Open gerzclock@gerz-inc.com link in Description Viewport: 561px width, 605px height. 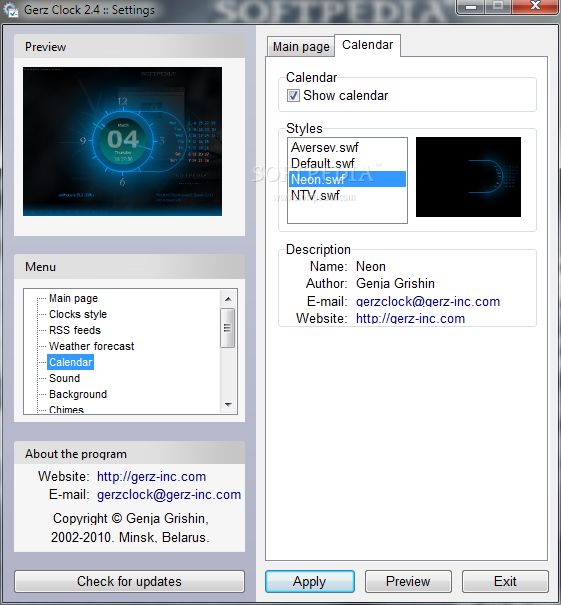click(x=428, y=301)
